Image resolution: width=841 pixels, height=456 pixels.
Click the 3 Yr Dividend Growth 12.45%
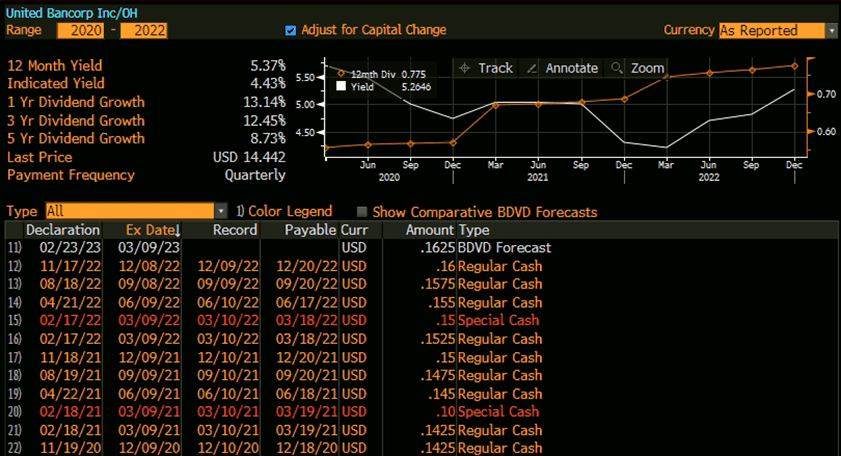(264, 121)
